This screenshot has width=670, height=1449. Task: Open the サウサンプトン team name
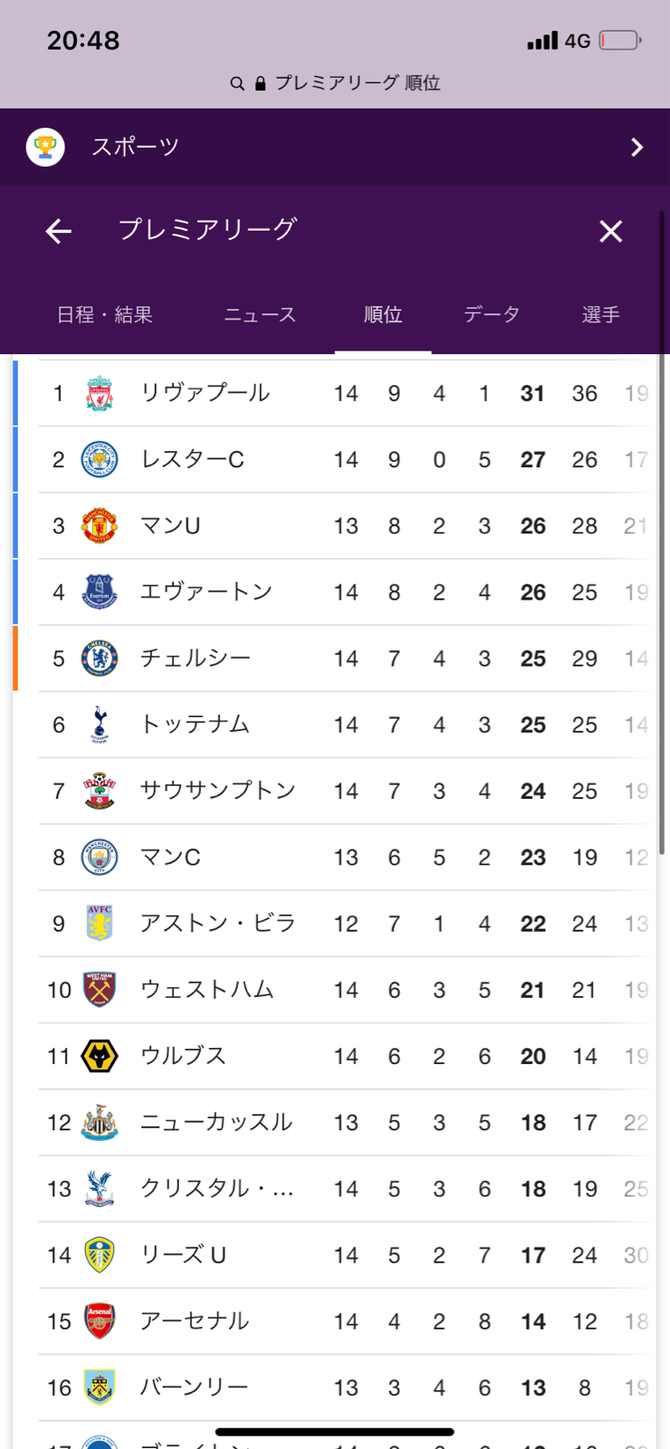coord(218,791)
